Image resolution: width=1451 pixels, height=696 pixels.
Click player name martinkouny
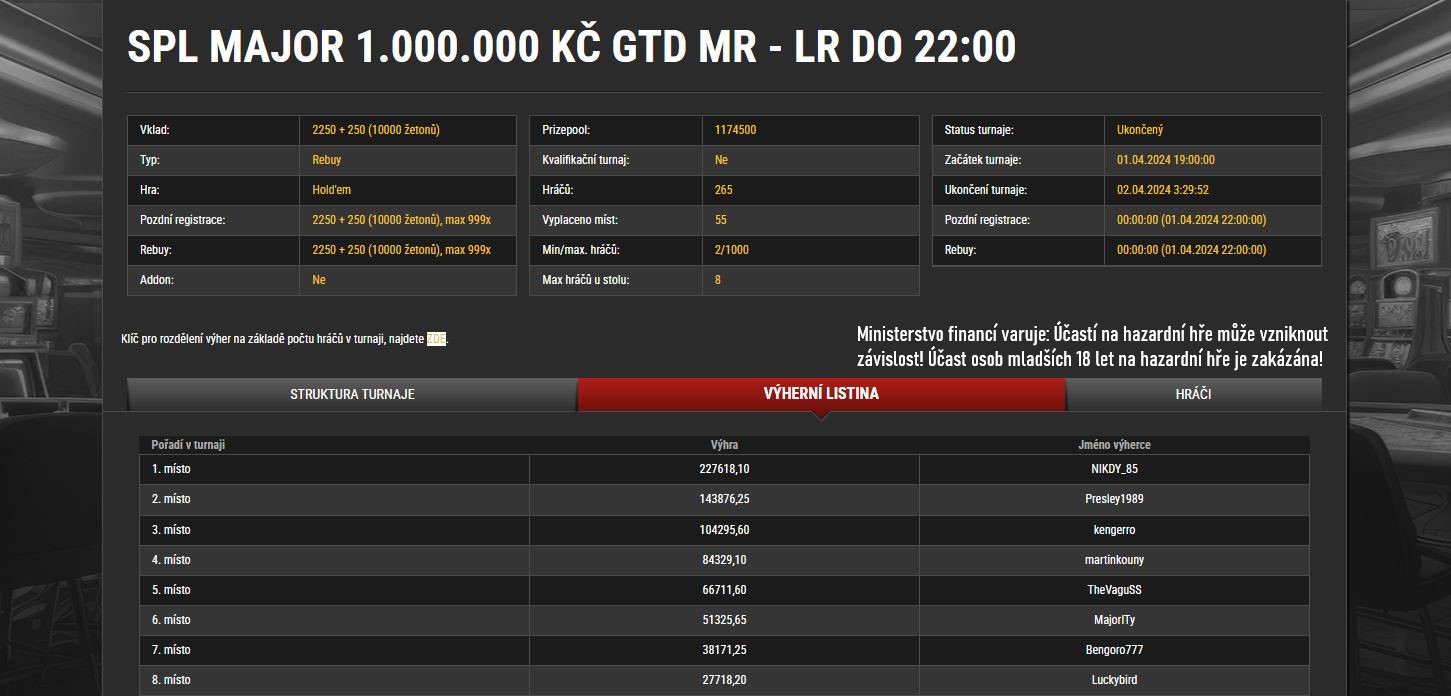pyautogui.click(x=1113, y=560)
